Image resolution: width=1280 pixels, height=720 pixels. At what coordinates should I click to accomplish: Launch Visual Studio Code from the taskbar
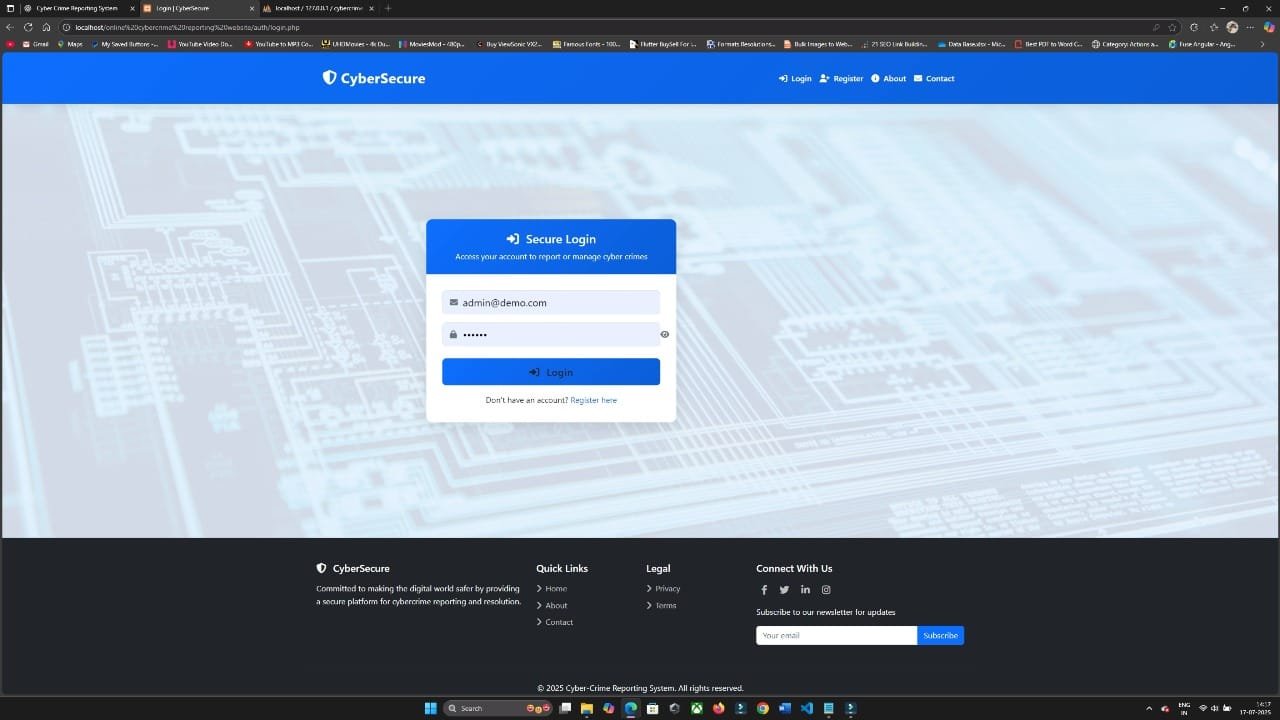806,708
